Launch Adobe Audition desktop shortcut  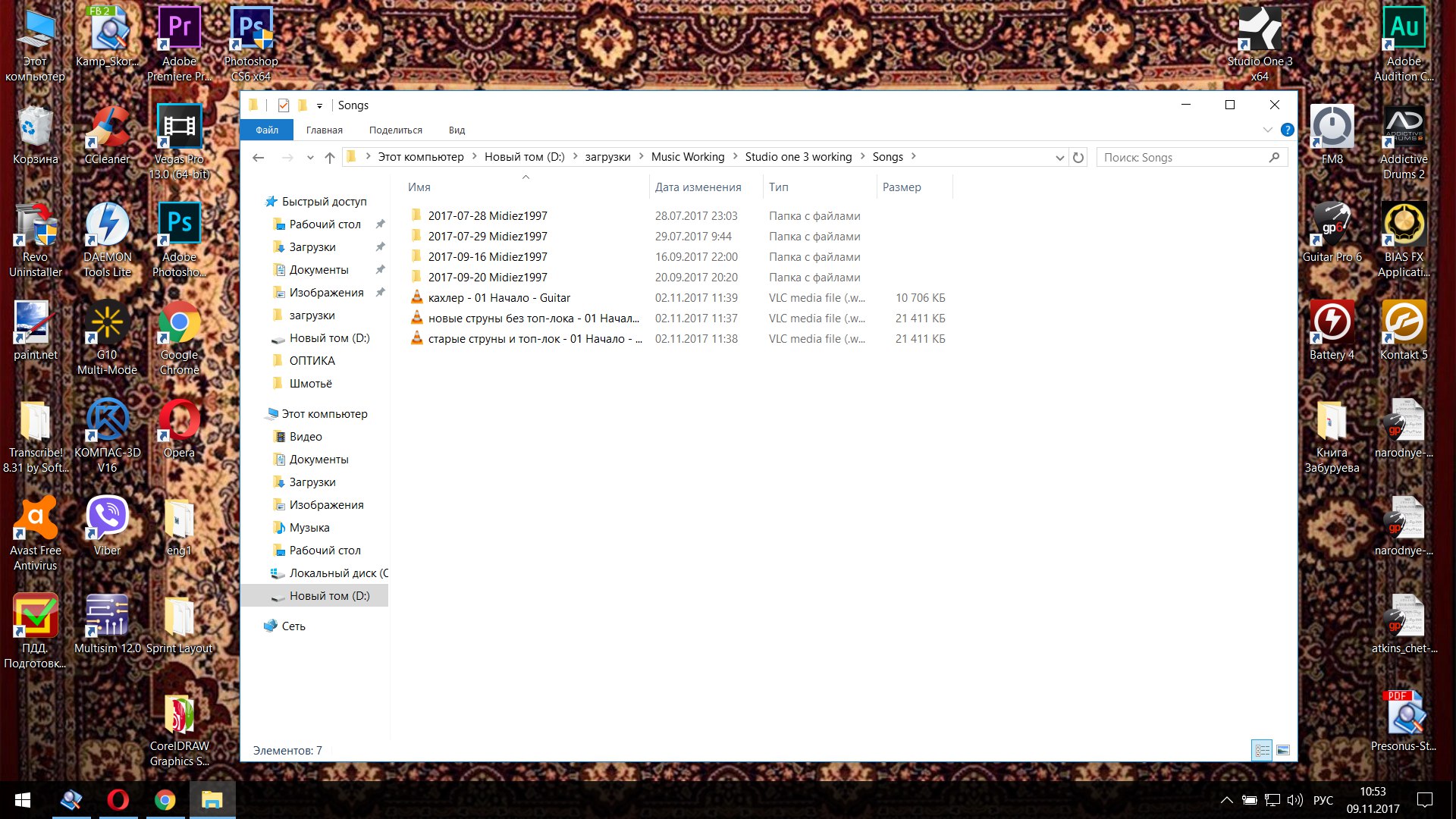(1404, 43)
